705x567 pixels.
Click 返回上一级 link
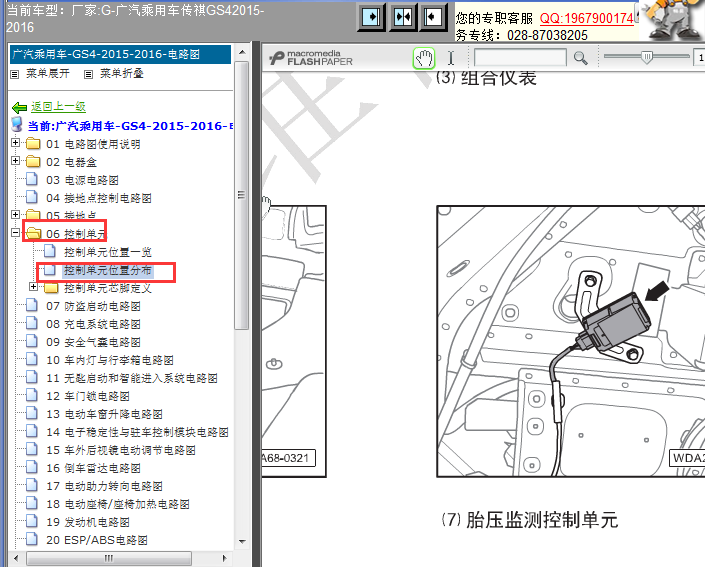(x=58, y=107)
